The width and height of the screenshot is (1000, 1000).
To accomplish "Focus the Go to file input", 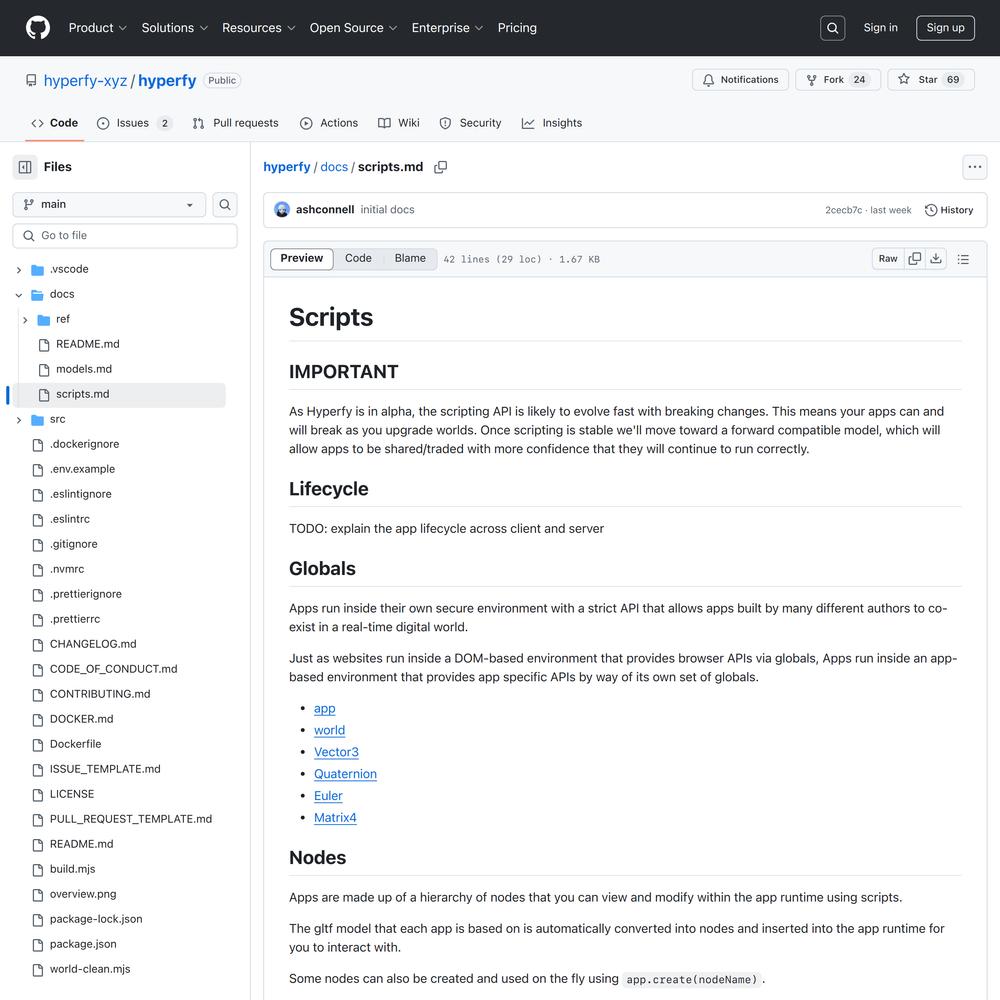I will [x=125, y=236].
